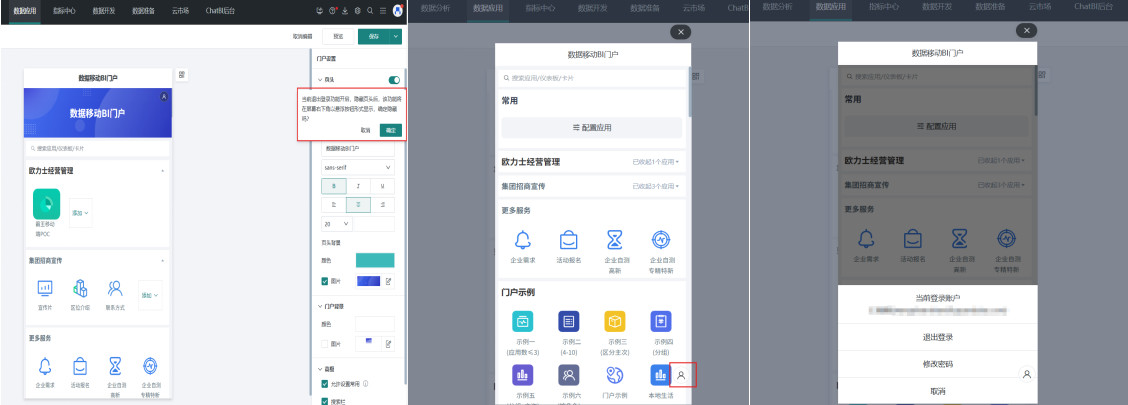Collapse the 页头 section in settings panel

coord(320,80)
